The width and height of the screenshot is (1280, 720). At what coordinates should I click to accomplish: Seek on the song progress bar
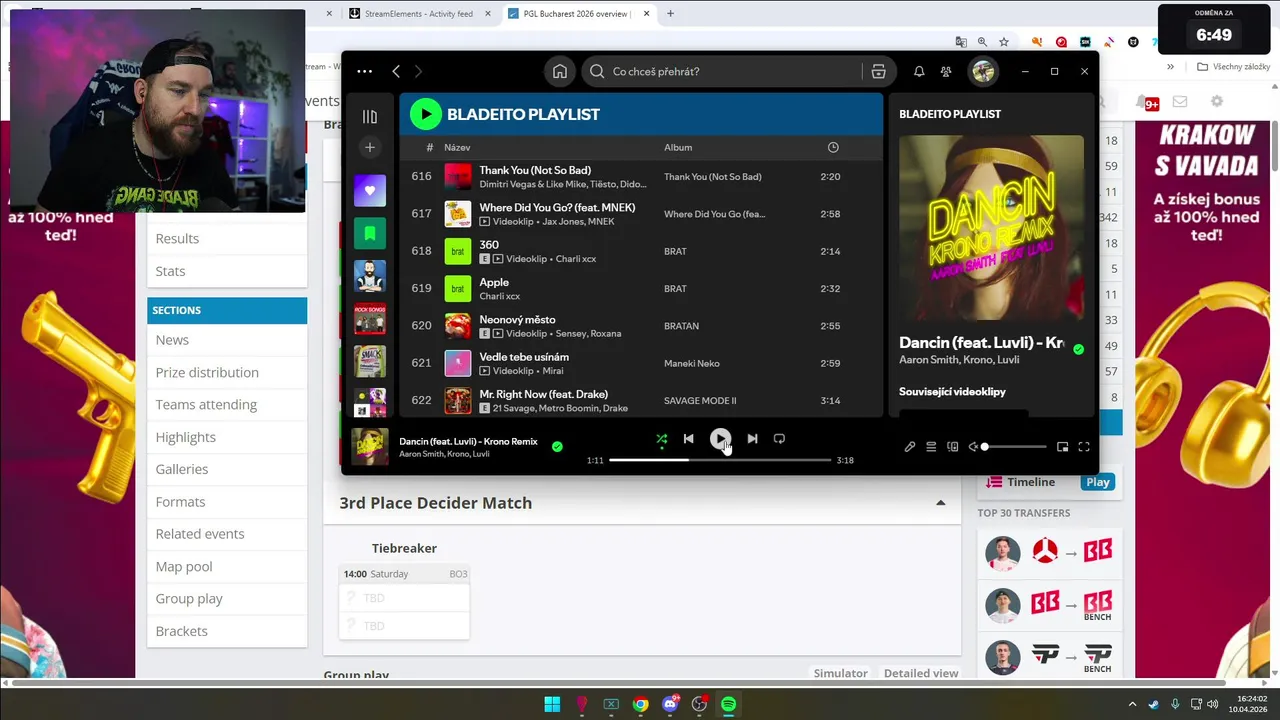point(720,460)
